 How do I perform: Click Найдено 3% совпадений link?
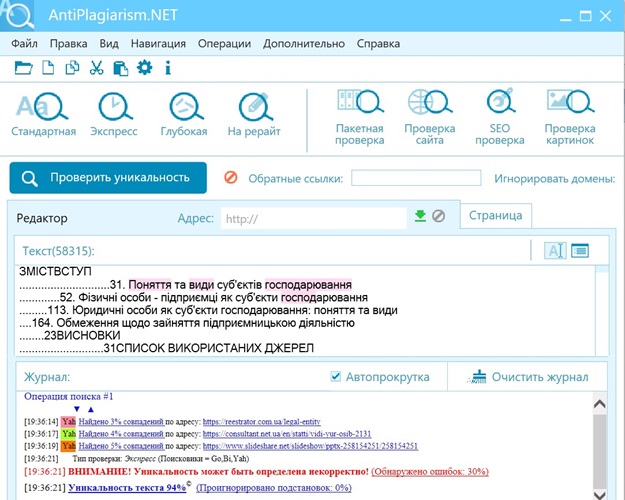[x=121, y=421]
